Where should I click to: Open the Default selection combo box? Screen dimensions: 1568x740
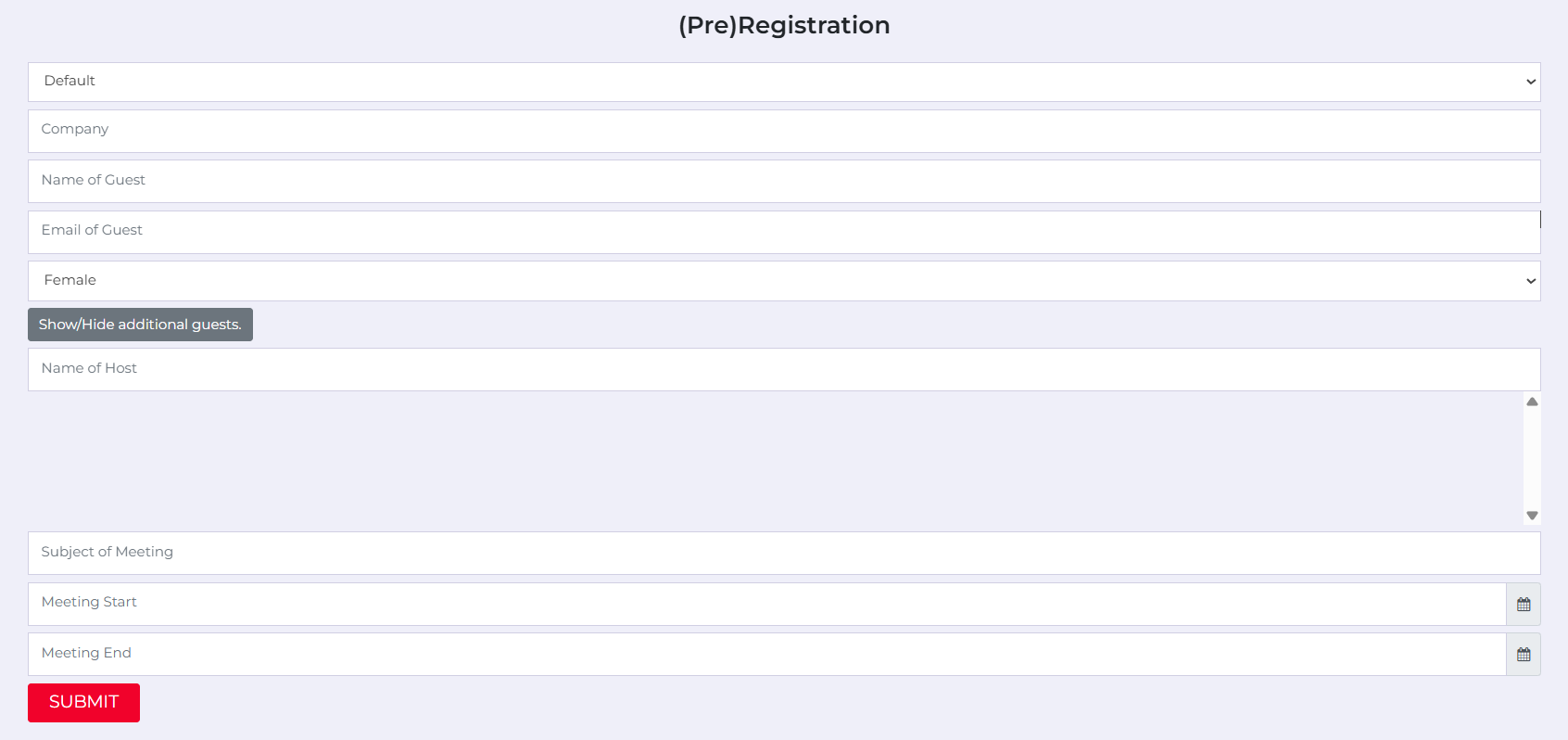point(784,82)
